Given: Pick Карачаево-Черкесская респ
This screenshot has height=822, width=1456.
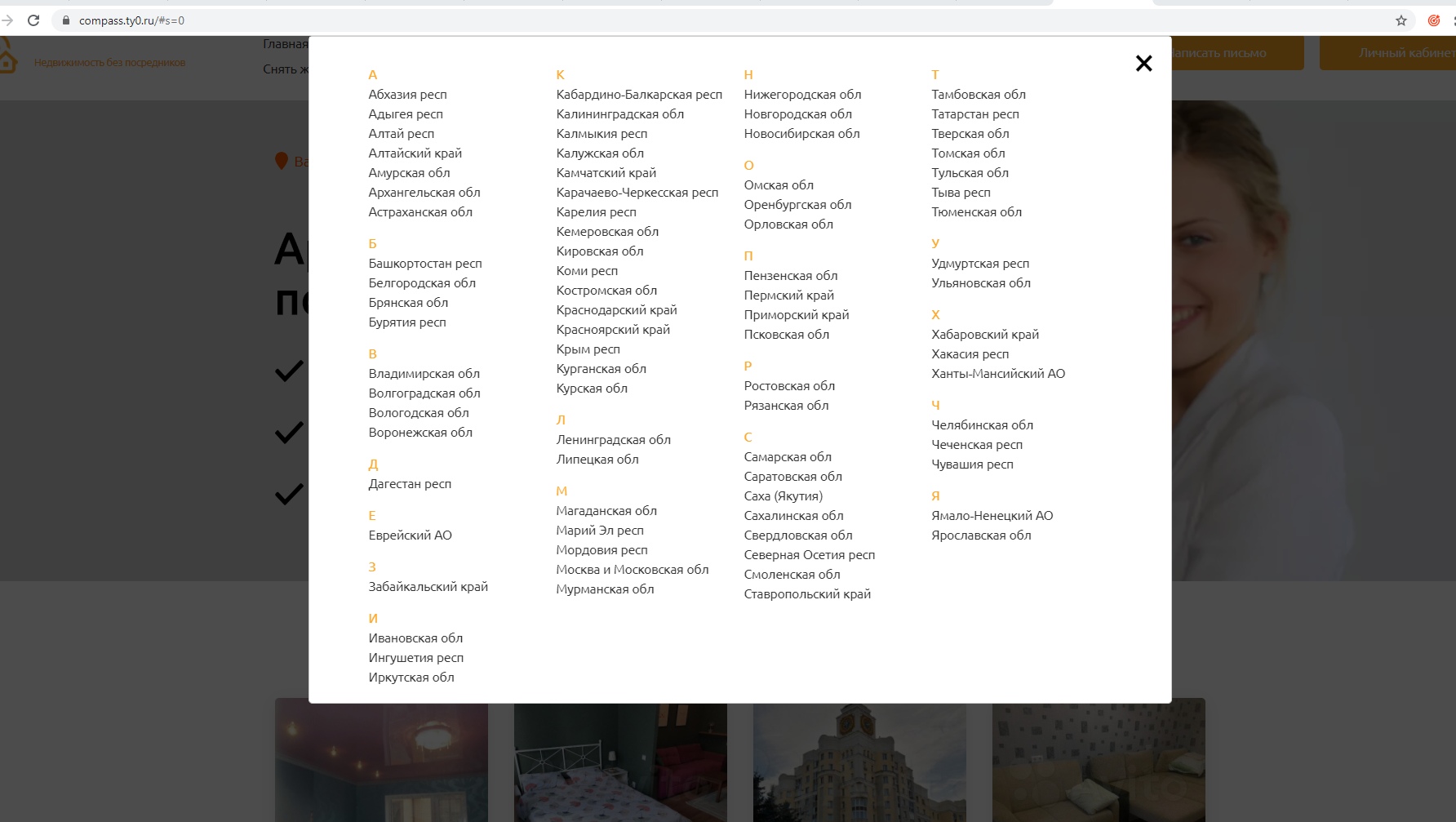Looking at the screenshot, I should click(x=637, y=193).
